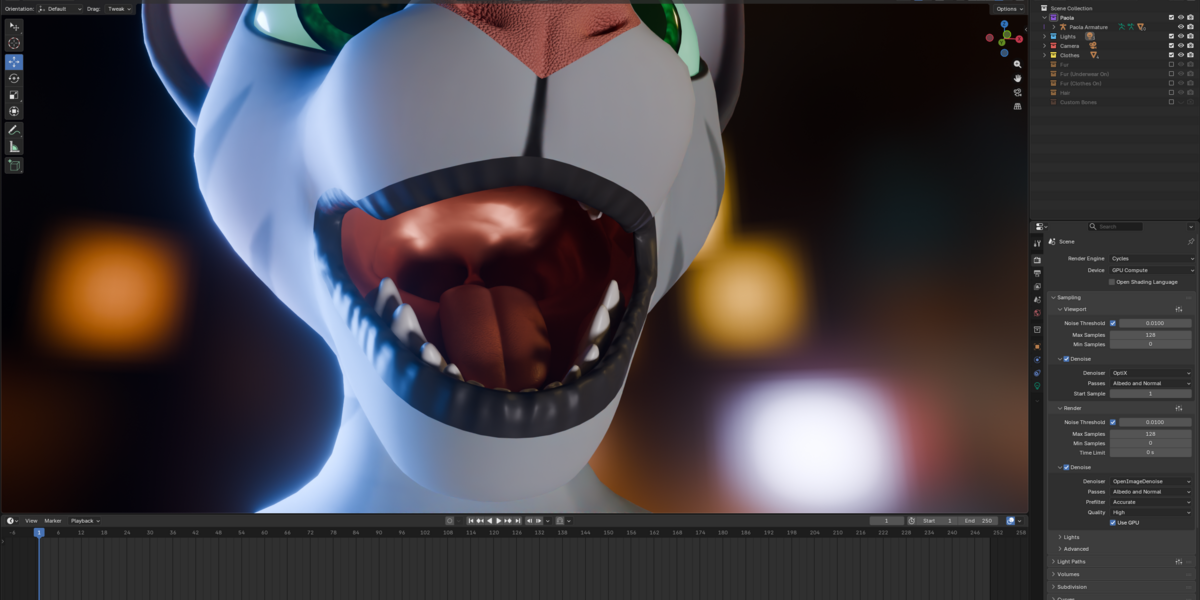This screenshot has height=600, width=1200.
Task: Open the Output properties tab icon
Action: 1037,273
